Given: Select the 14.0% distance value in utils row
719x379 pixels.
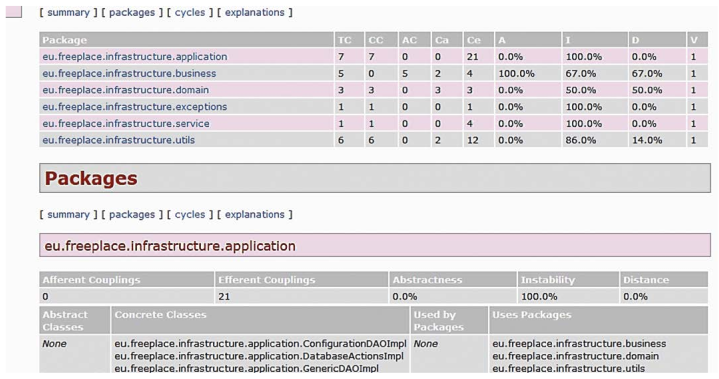Looking at the screenshot, I should [647, 140].
